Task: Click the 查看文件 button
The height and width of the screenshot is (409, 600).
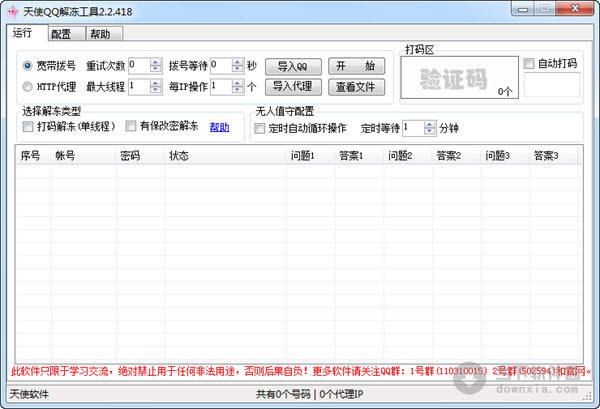Action: [x=357, y=87]
